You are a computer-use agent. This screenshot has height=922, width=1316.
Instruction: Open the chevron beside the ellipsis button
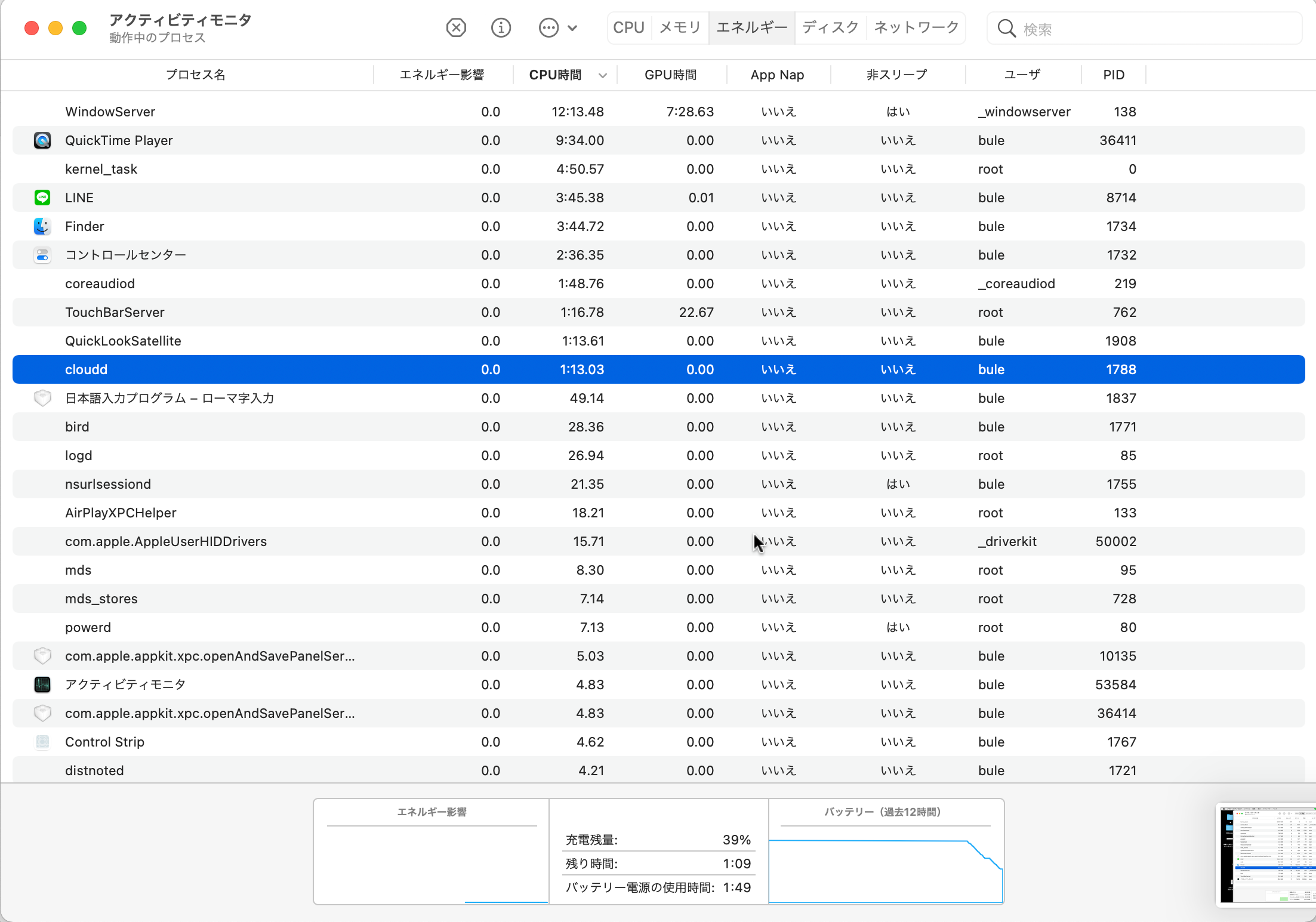tap(572, 27)
